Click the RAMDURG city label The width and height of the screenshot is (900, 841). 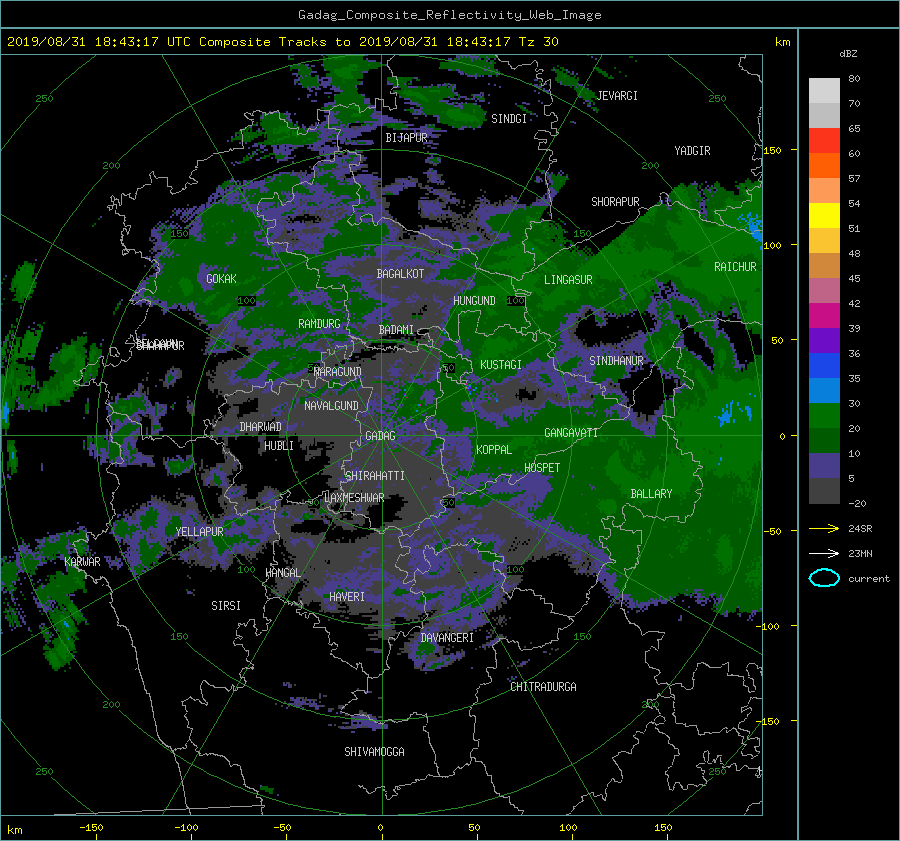tap(319, 324)
